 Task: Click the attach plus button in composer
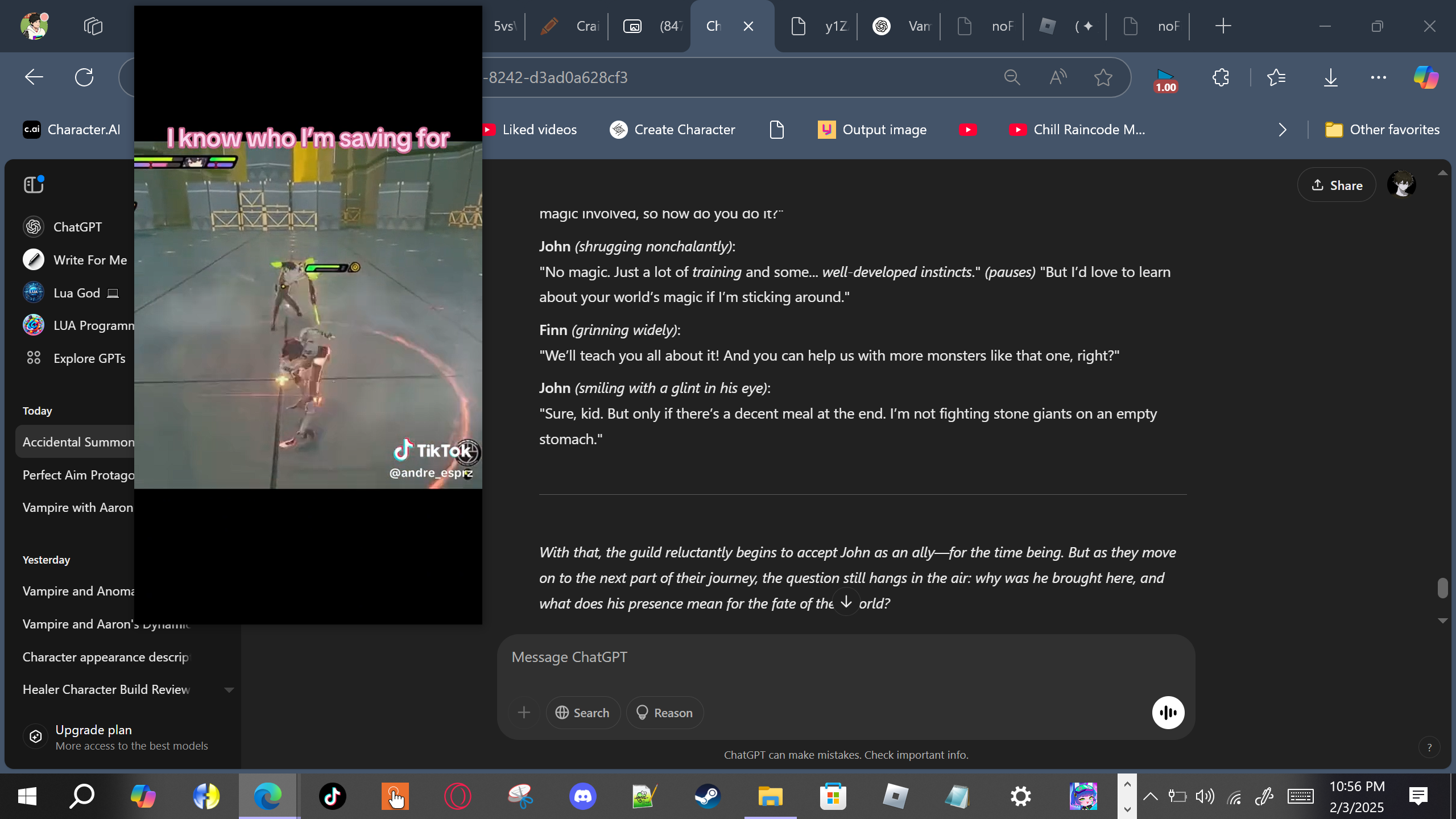524,713
